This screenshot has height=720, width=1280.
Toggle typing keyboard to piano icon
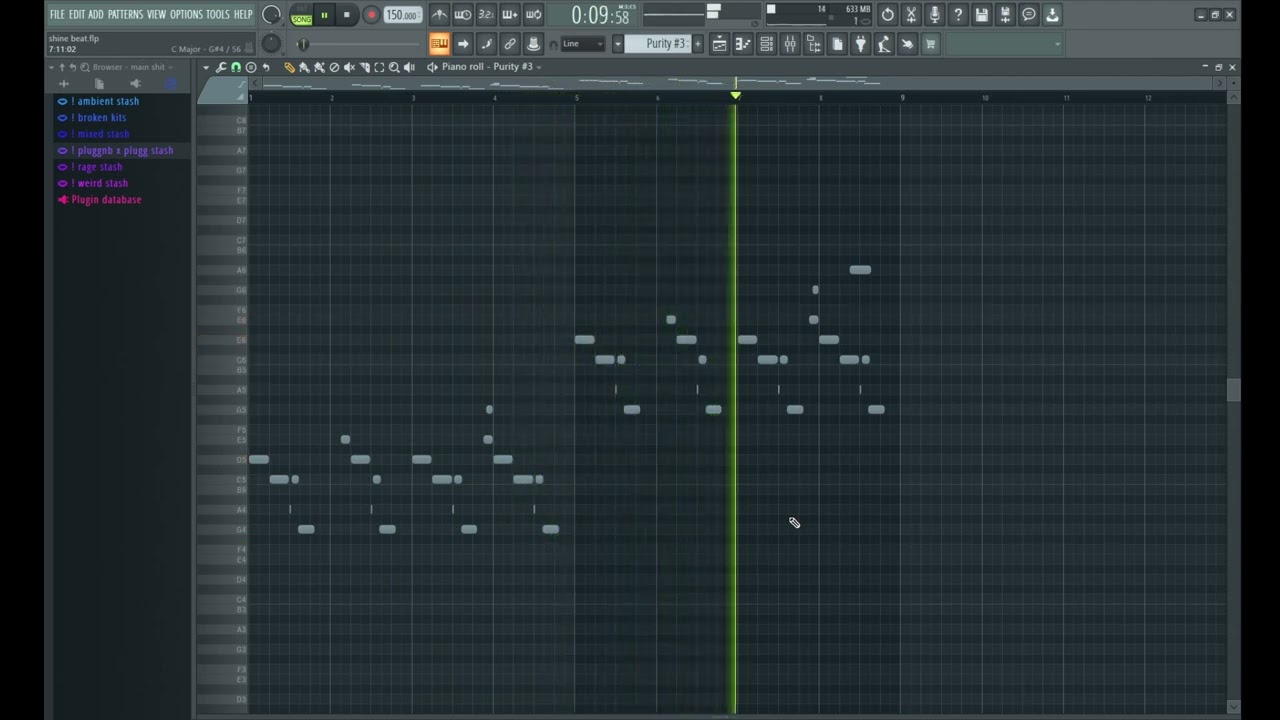[x=439, y=44]
